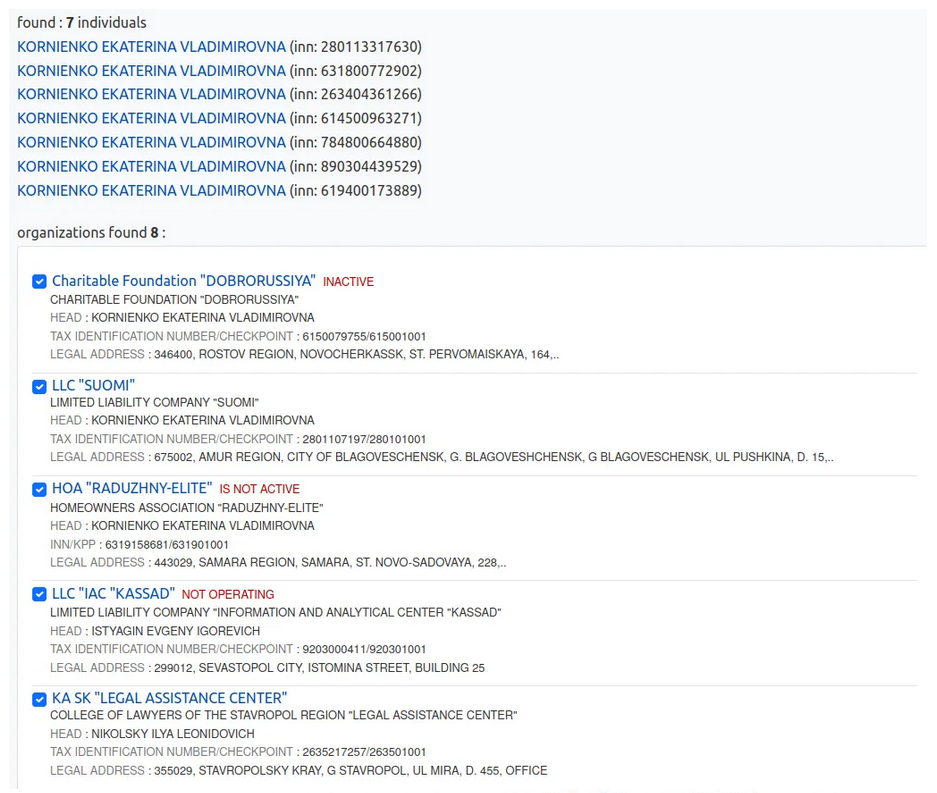Screen dimensions: 937x793
Task: Open Kornienko link with inn 619400173889
Action: pyautogui.click(x=151, y=190)
